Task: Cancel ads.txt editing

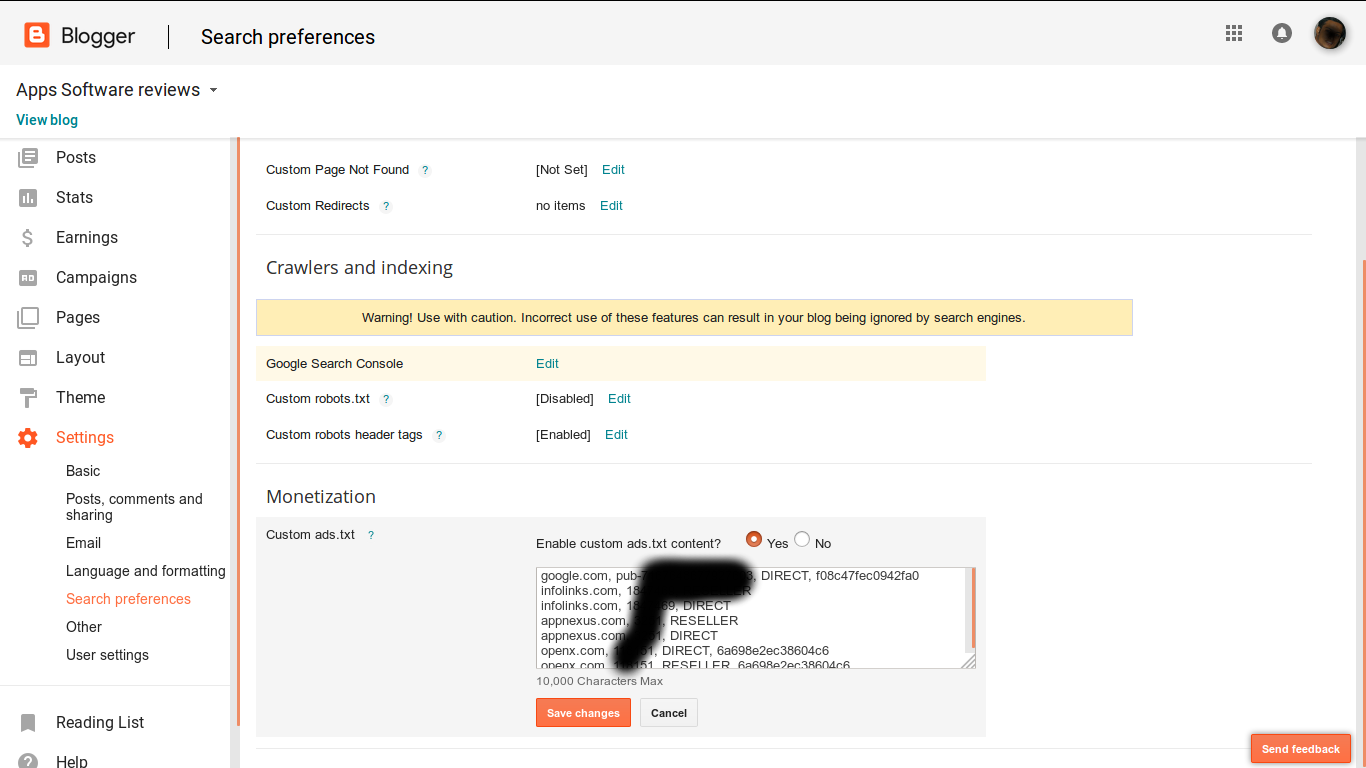Action: tap(669, 713)
